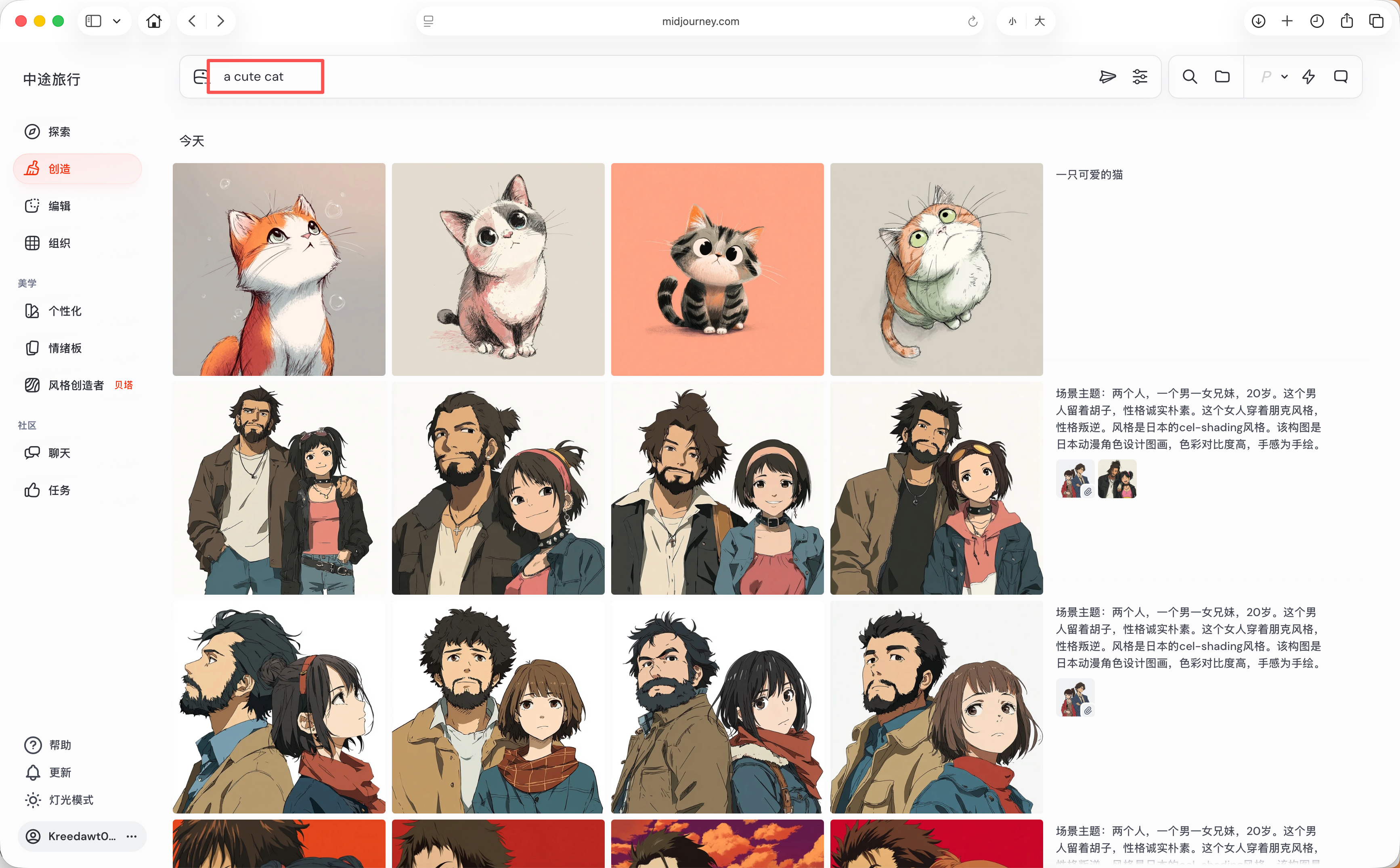Open the folder icon in top toolbar

(1222, 77)
